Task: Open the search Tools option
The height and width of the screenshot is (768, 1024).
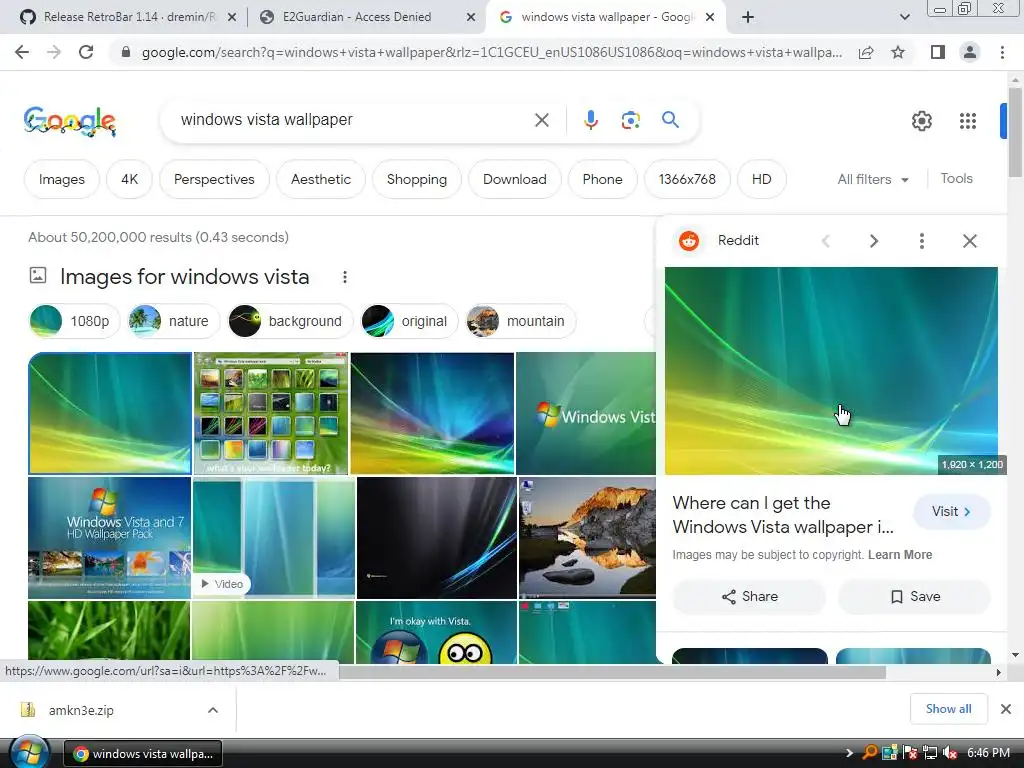Action: (956, 178)
